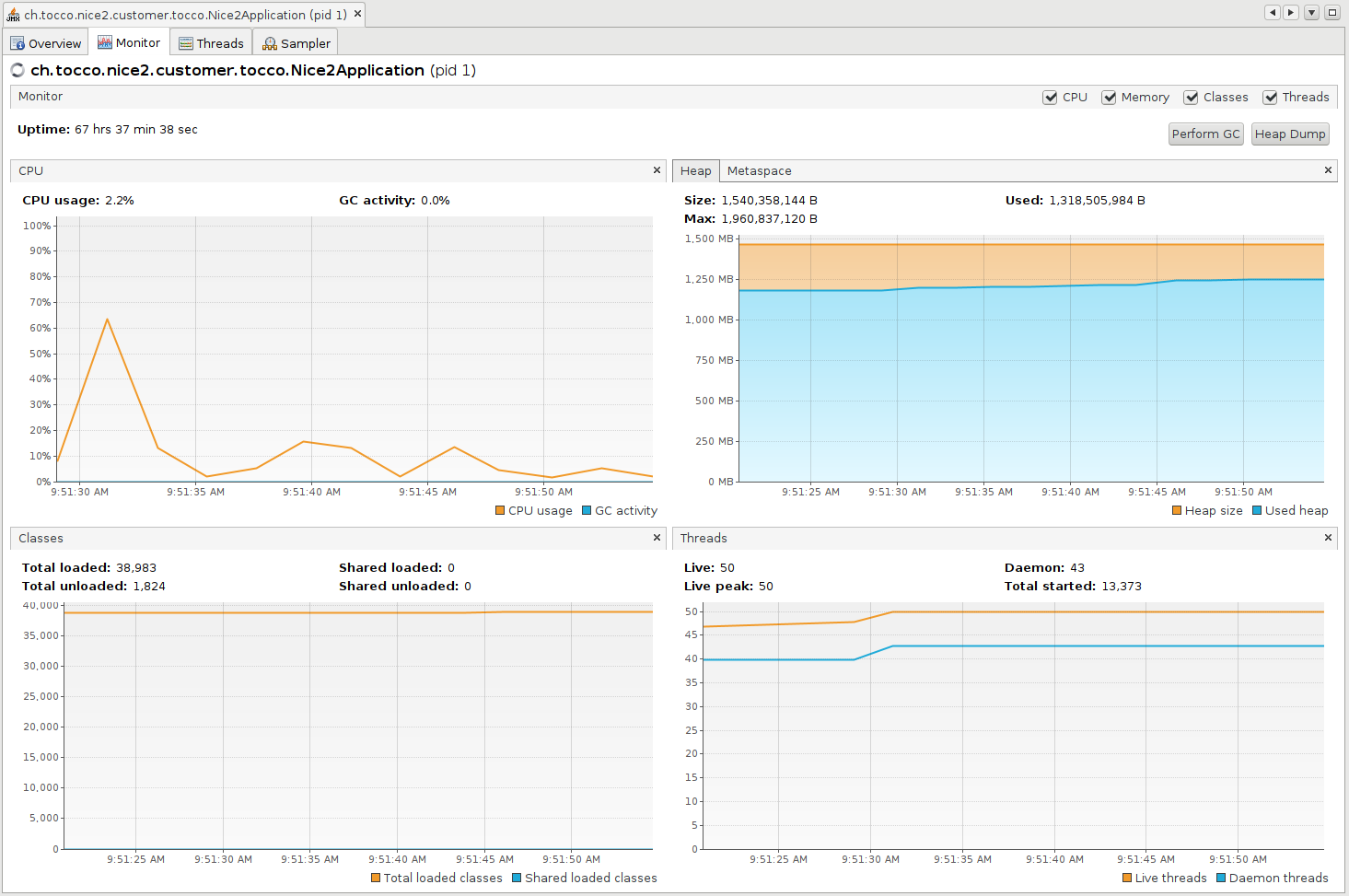The width and height of the screenshot is (1349, 896).
Task: Click the application name heading with pid 1
Action: [253, 70]
